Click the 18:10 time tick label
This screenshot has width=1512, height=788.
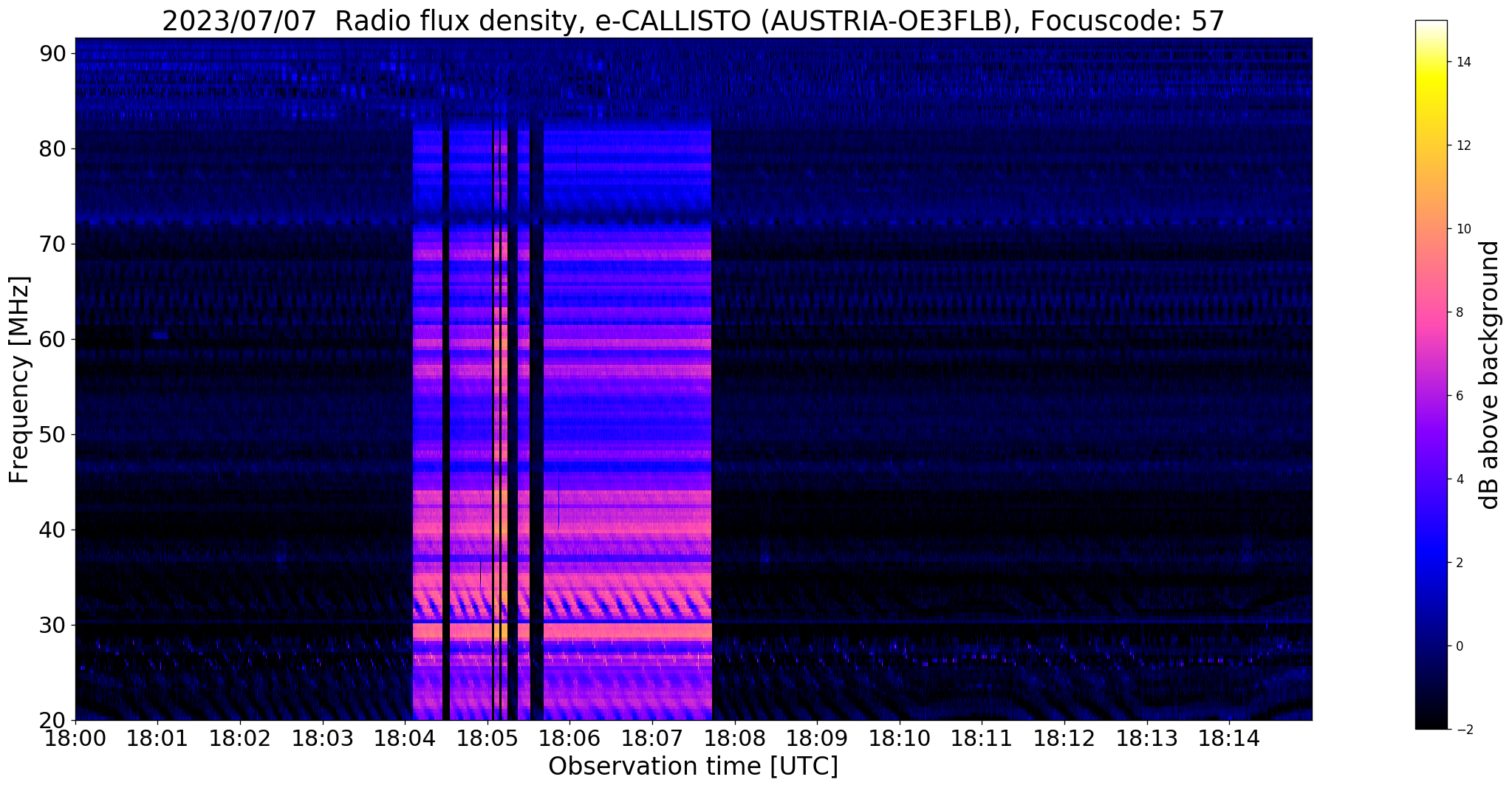[900, 739]
